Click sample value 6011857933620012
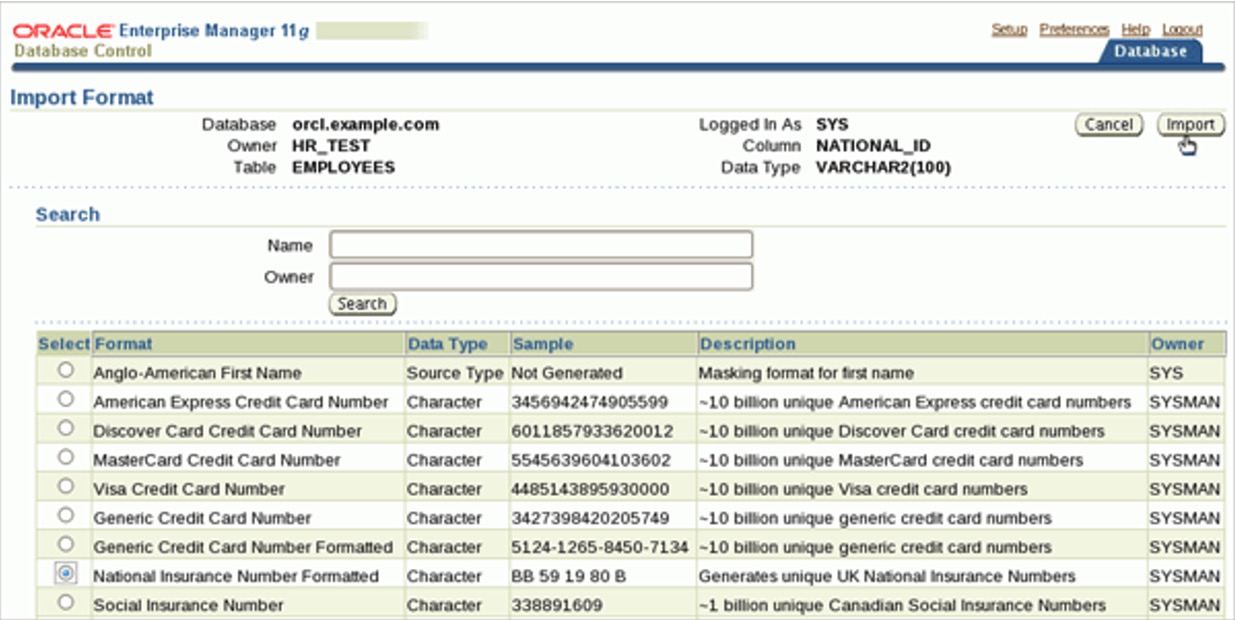 592,431
